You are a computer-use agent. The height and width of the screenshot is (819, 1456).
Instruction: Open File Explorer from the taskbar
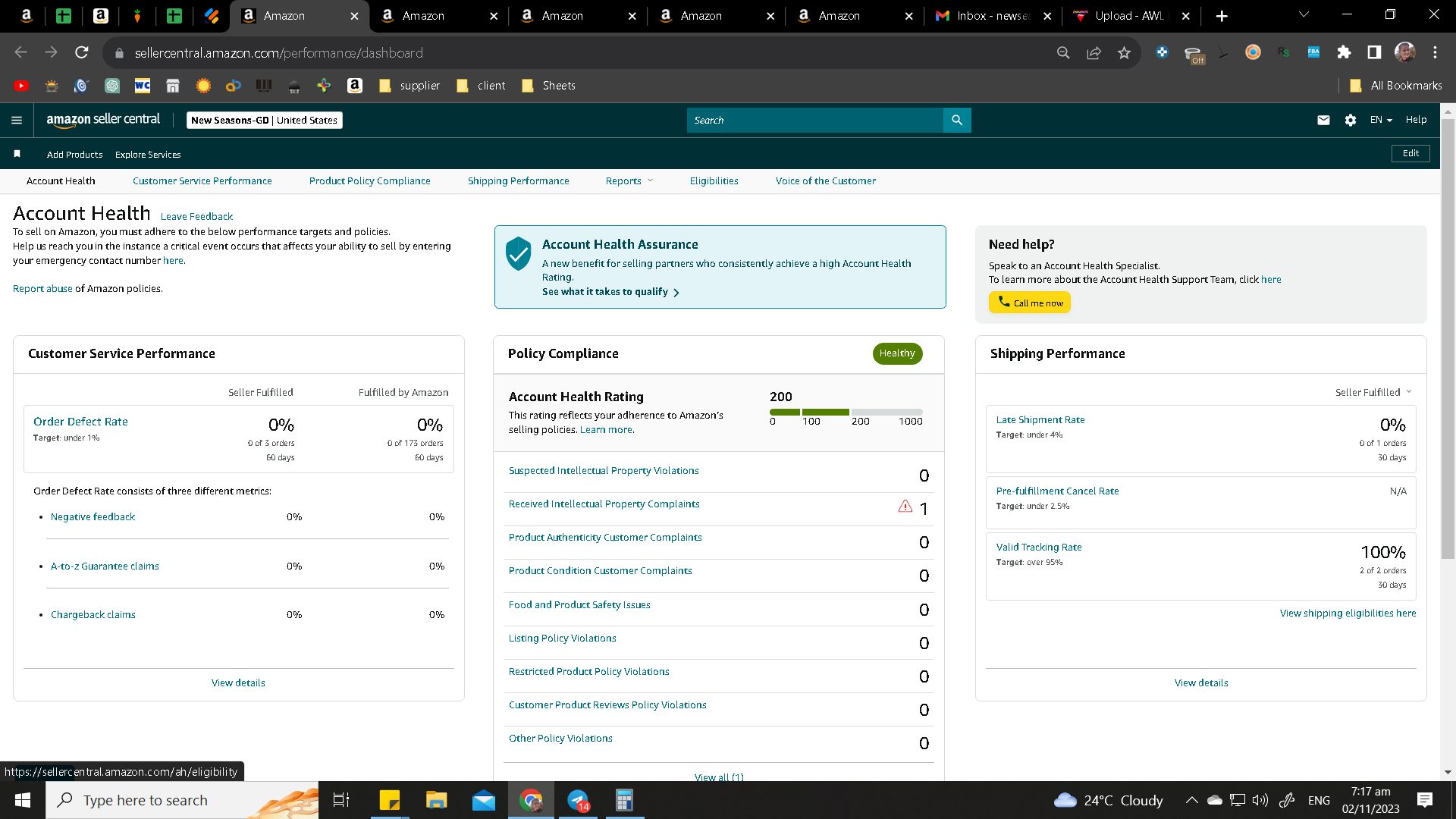coord(436,800)
